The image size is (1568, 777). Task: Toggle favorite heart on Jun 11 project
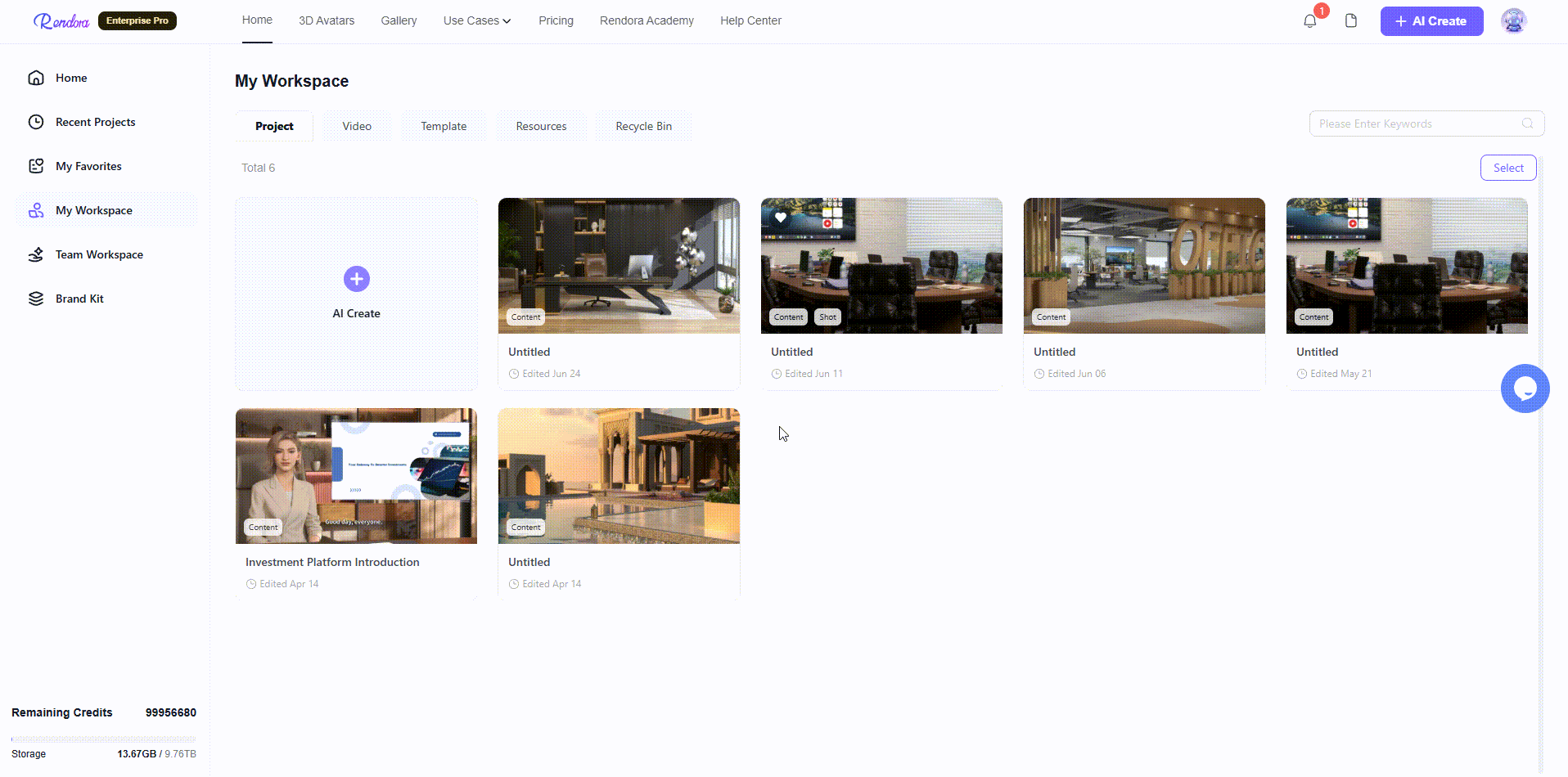tap(781, 218)
